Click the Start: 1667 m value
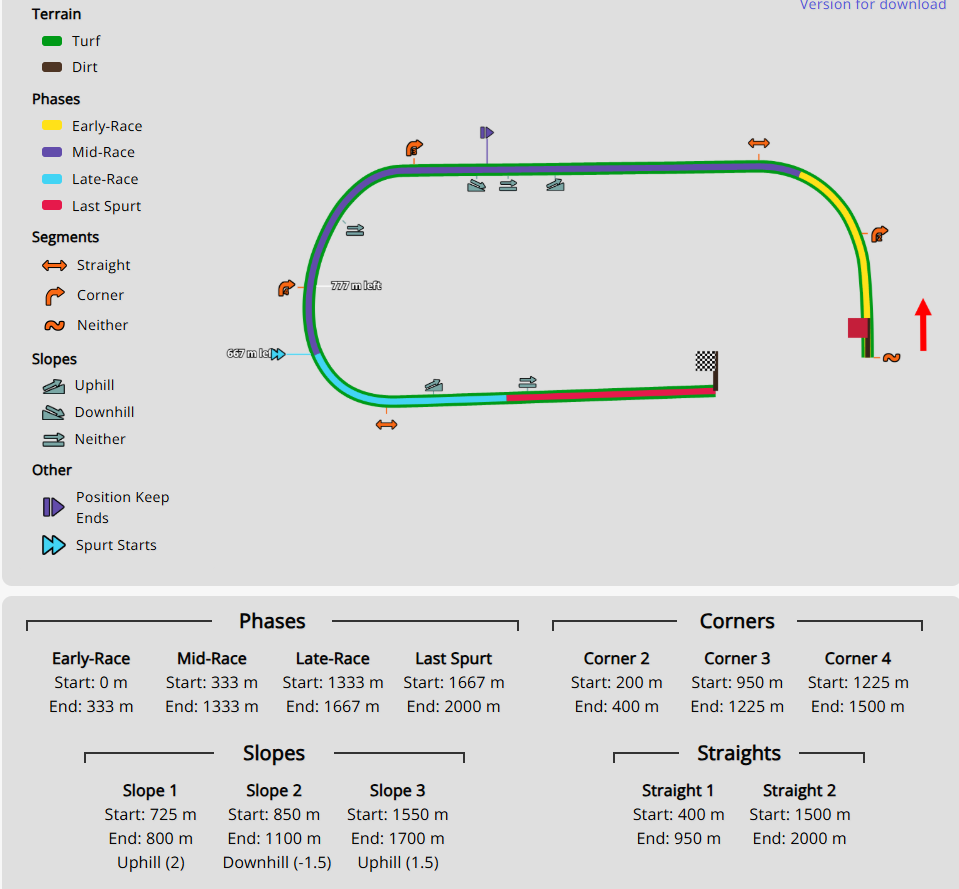Screen dimensions: 959x889 pyautogui.click(x=454, y=682)
